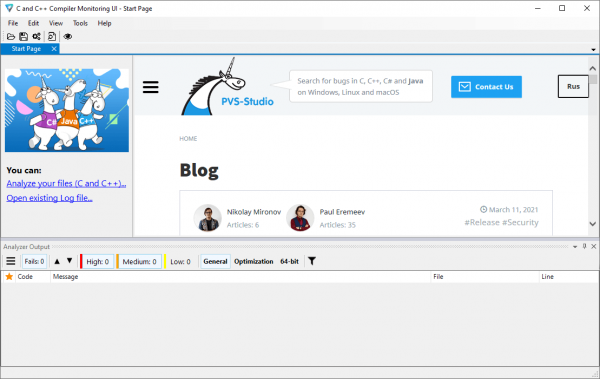Image resolution: width=600 pixels, height=379 pixels.
Task: Toggle the Fails: 0 filter
Action: (34, 261)
